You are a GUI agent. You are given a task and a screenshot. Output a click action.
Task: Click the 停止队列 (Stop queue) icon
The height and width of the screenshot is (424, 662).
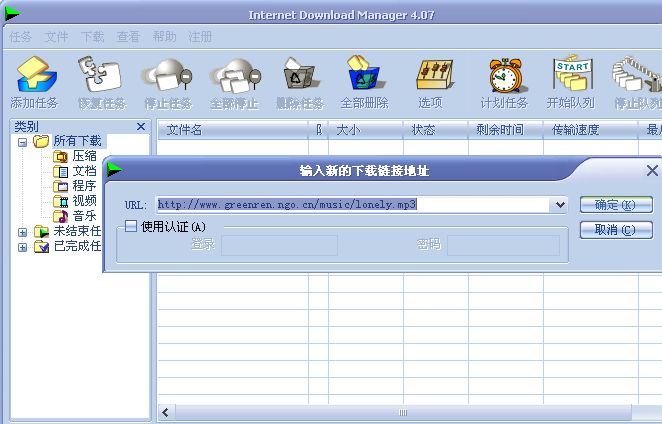pyautogui.click(x=638, y=74)
